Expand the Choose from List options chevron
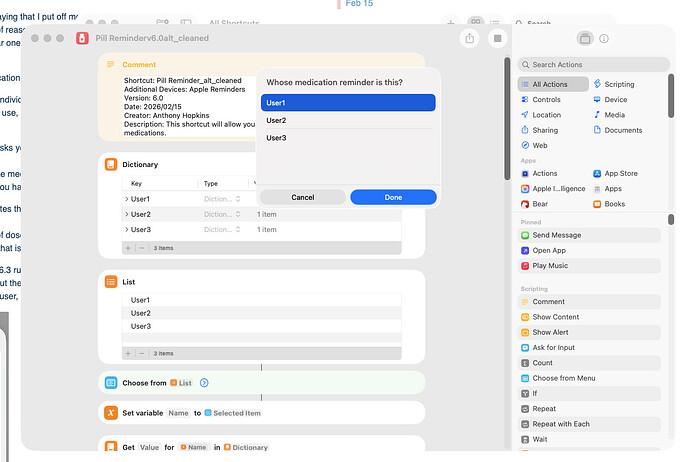This screenshot has height=462, width=690. (x=204, y=383)
